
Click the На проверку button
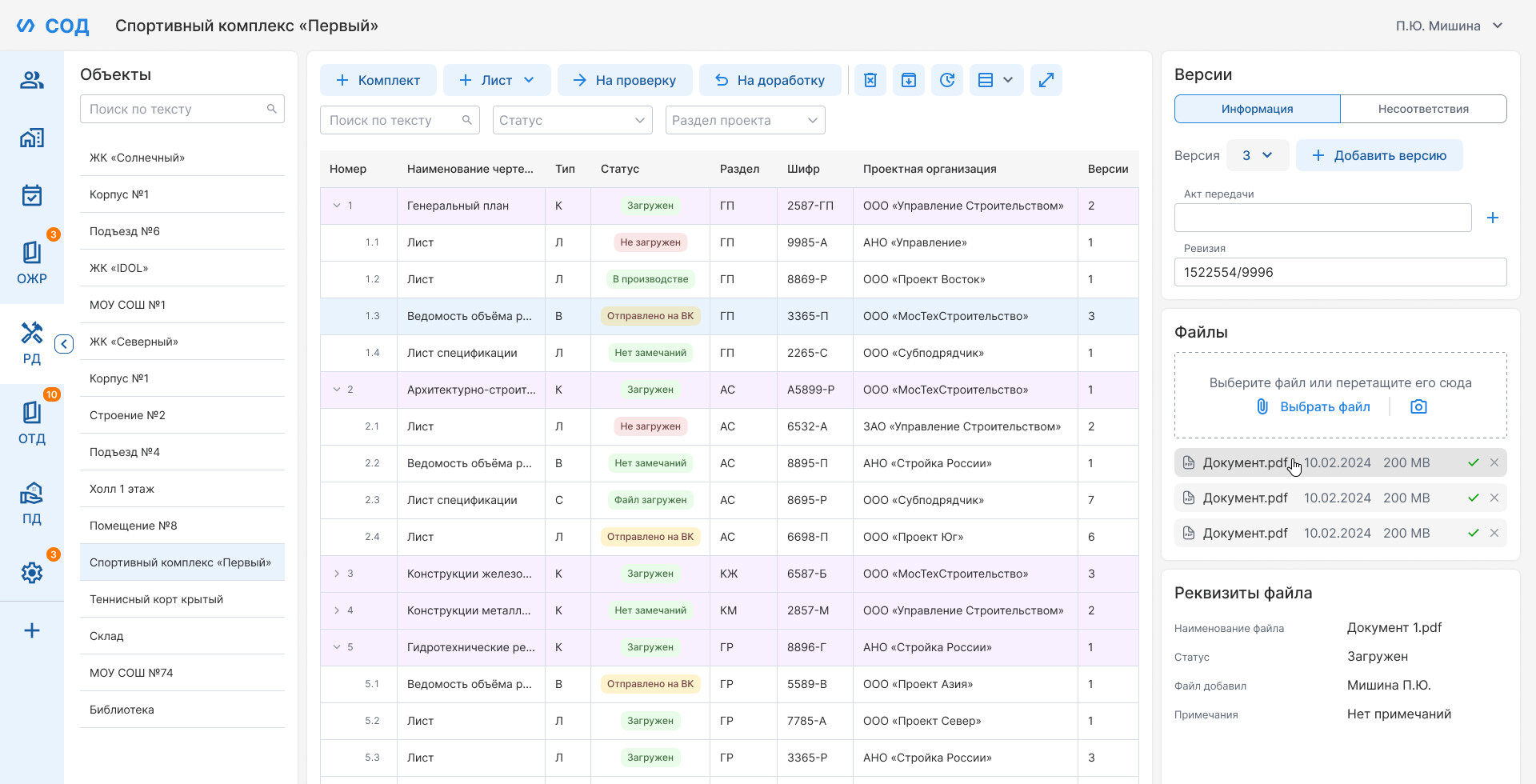[625, 80]
